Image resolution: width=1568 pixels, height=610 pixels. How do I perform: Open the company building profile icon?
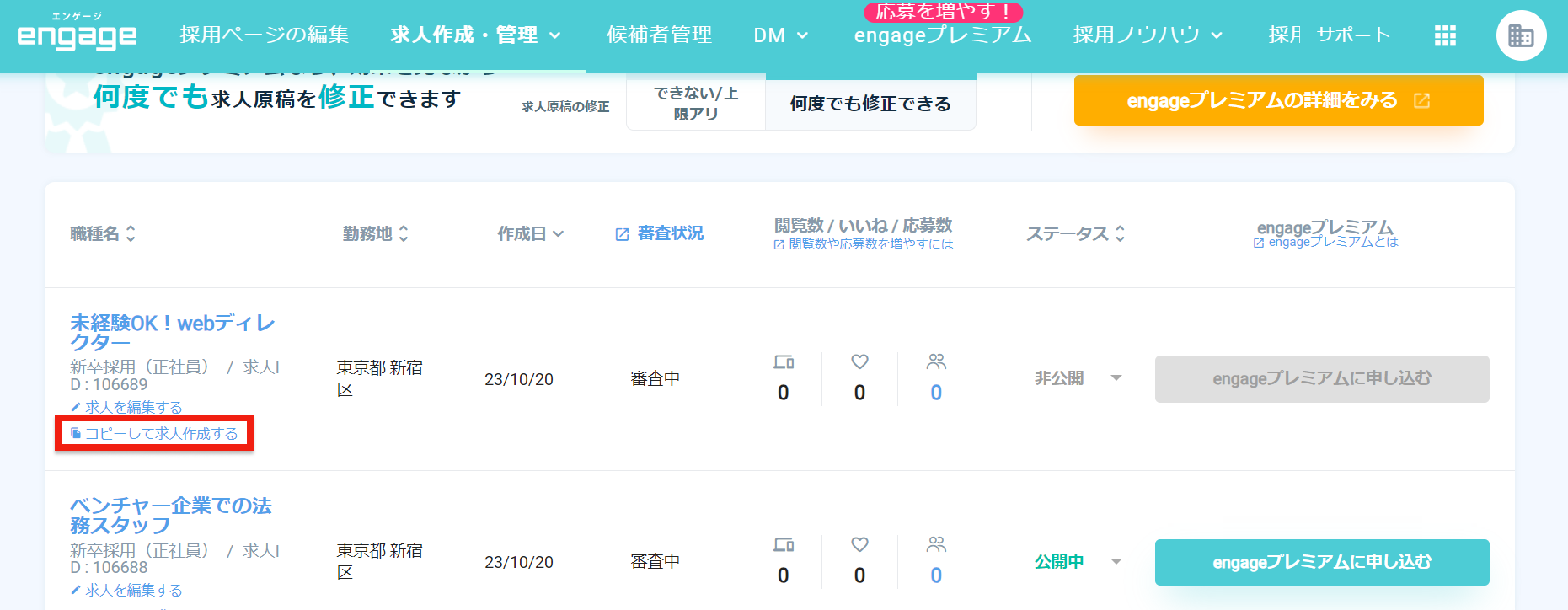click(1521, 35)
